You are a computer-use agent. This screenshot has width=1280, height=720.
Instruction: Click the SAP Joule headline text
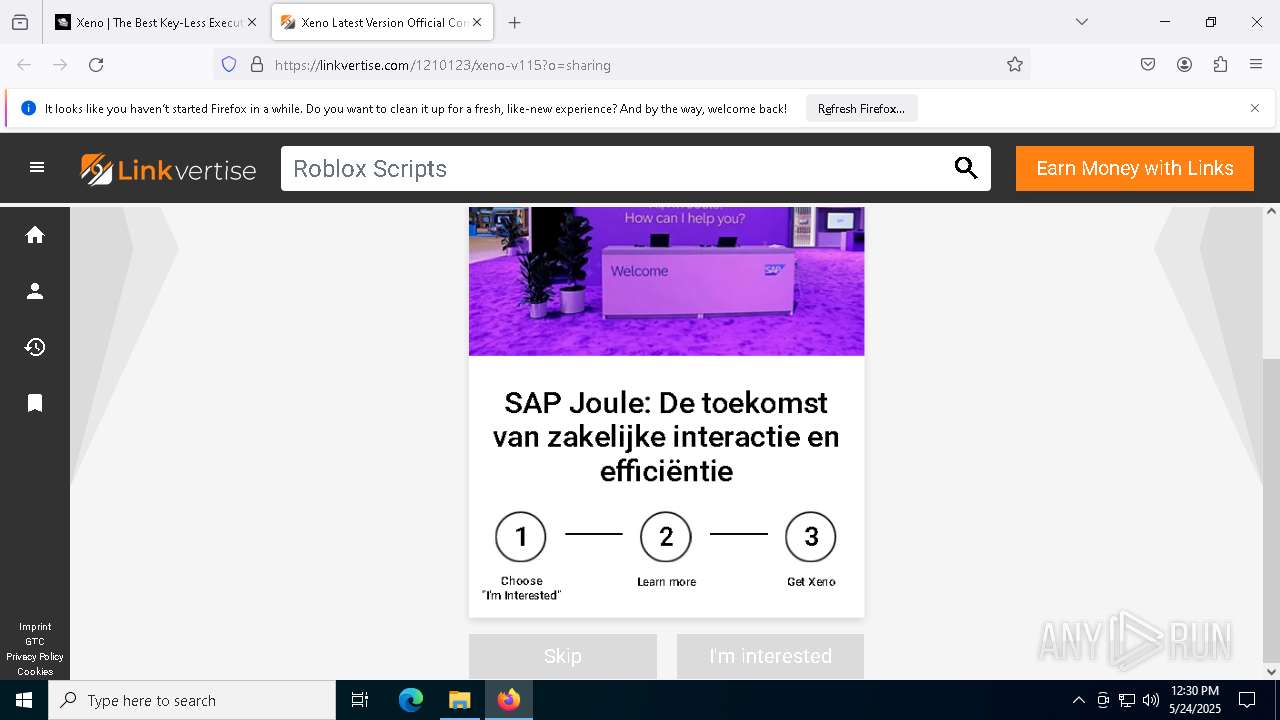click(666, 436)
